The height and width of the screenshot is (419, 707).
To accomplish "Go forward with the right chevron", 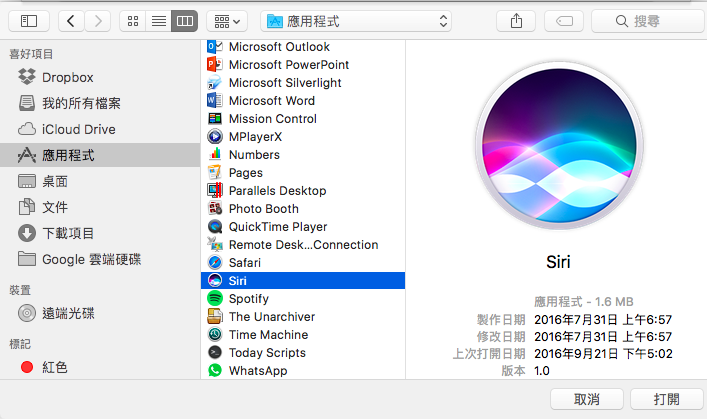I will pos(98,21).
